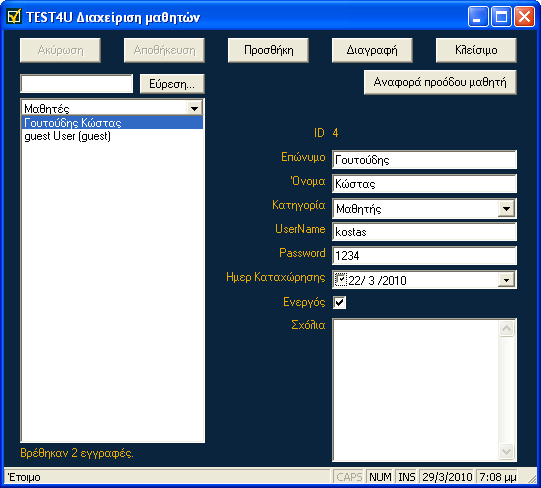Click the scroll-up arrow in Σχόλια box
This screenshot has width=541, height=488.
[506, 328]
